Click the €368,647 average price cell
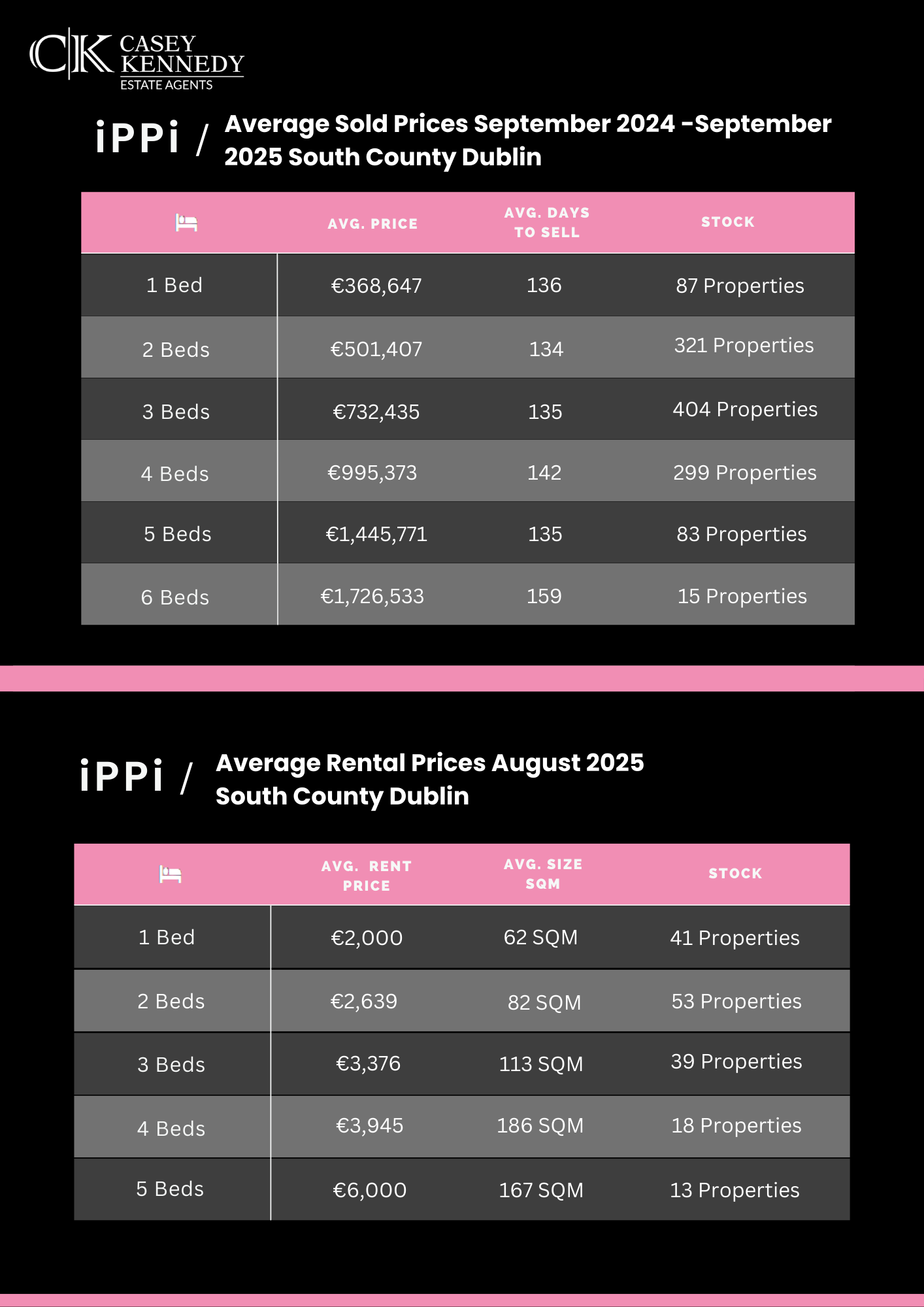This screenshot has height=1307, width=924. [376, 286]
